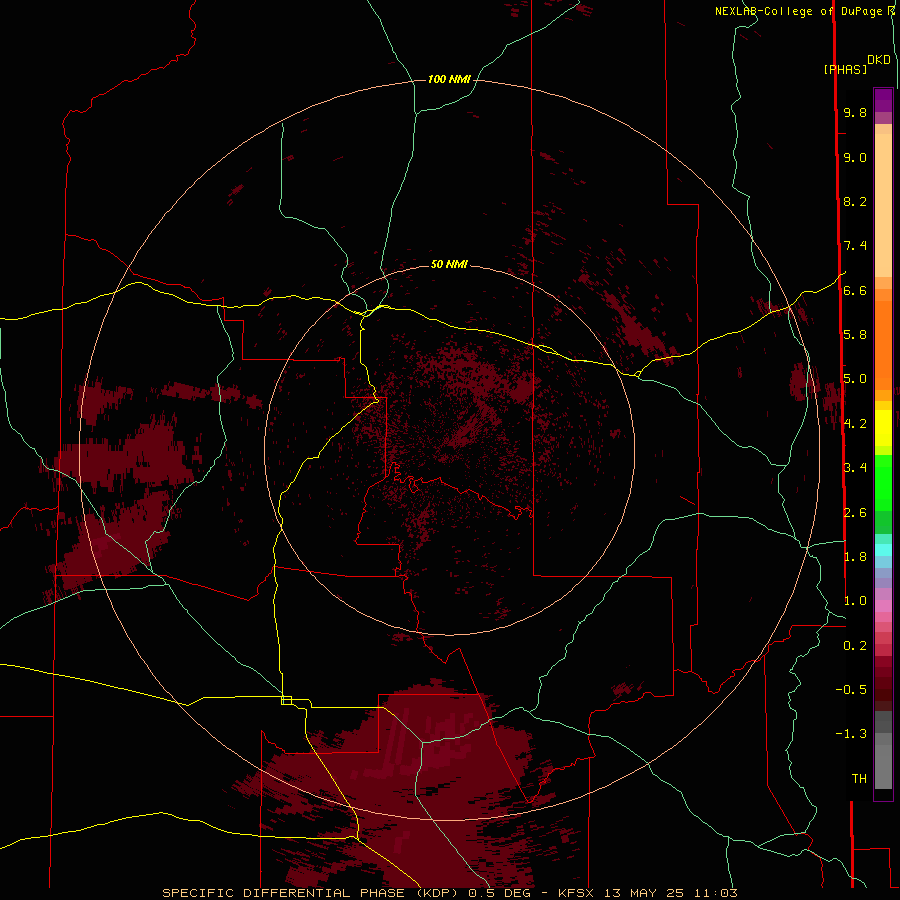The image size is (900, 900).
Task: Select the NEXLAB-College of DuPage header text
Action: 798,11
